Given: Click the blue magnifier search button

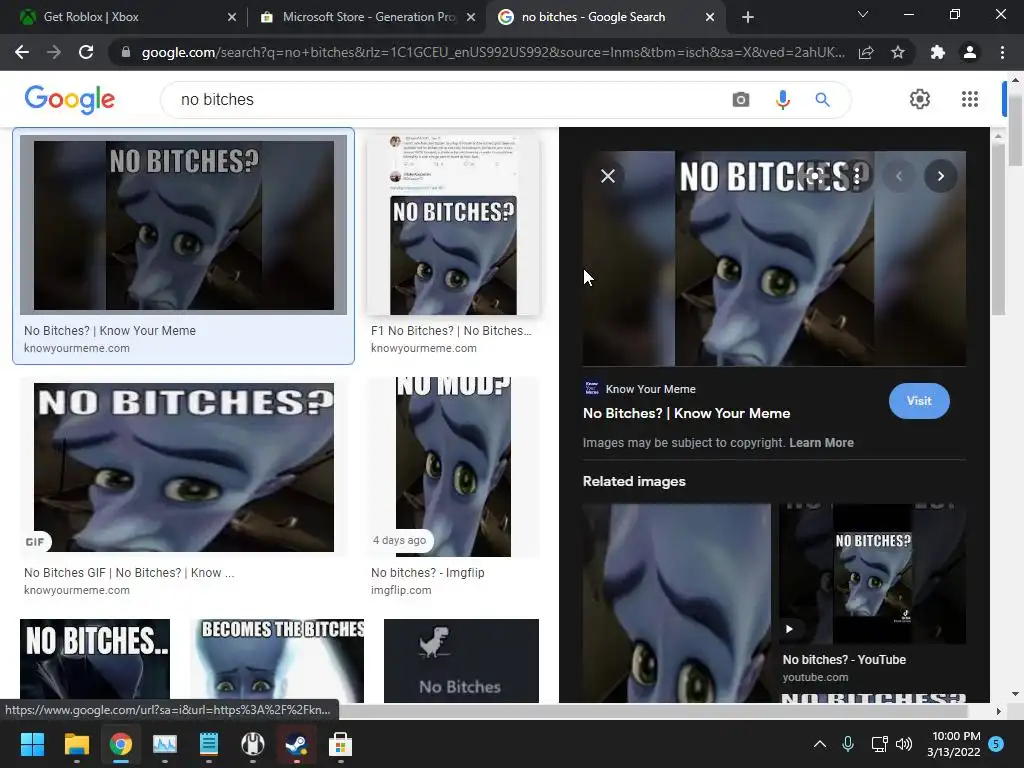Looking at the screenshot, I should (x=822, y=100).
